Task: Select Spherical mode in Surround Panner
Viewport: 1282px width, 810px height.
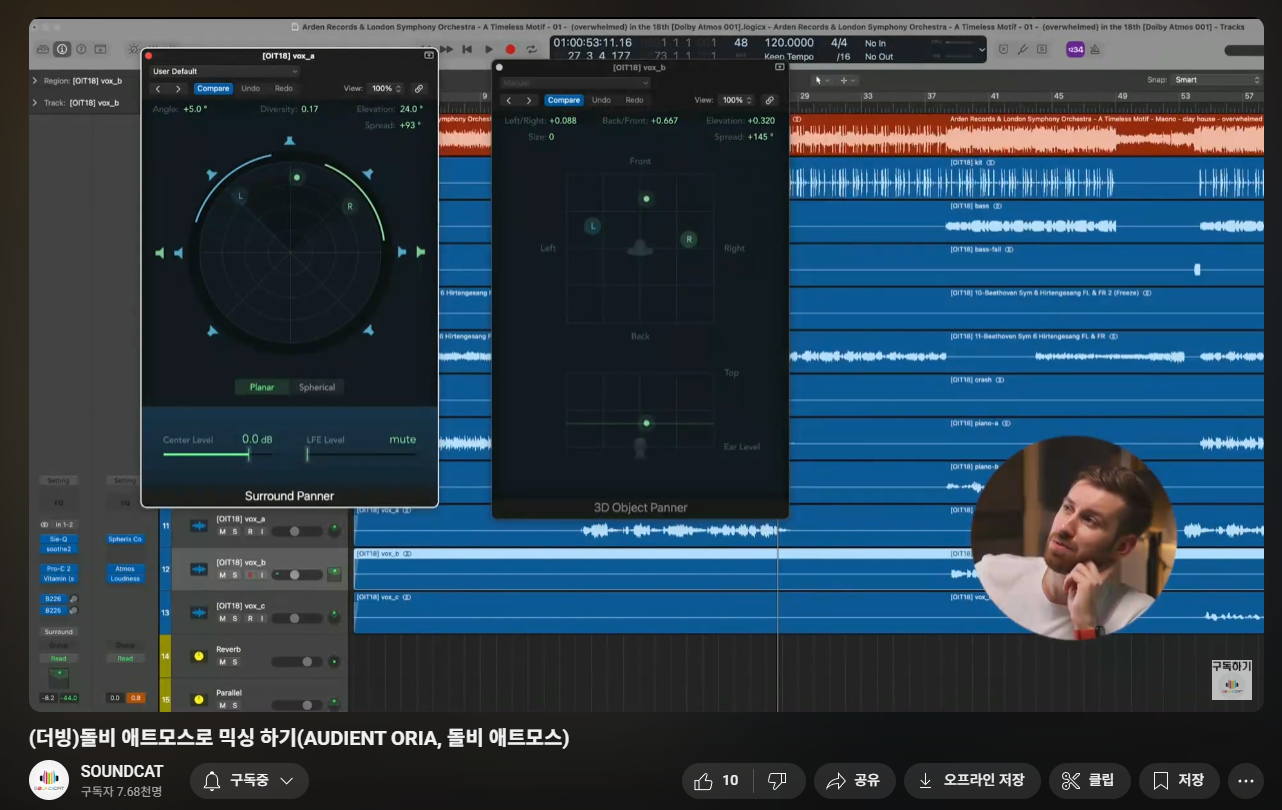Action: (x=317, y=387)
